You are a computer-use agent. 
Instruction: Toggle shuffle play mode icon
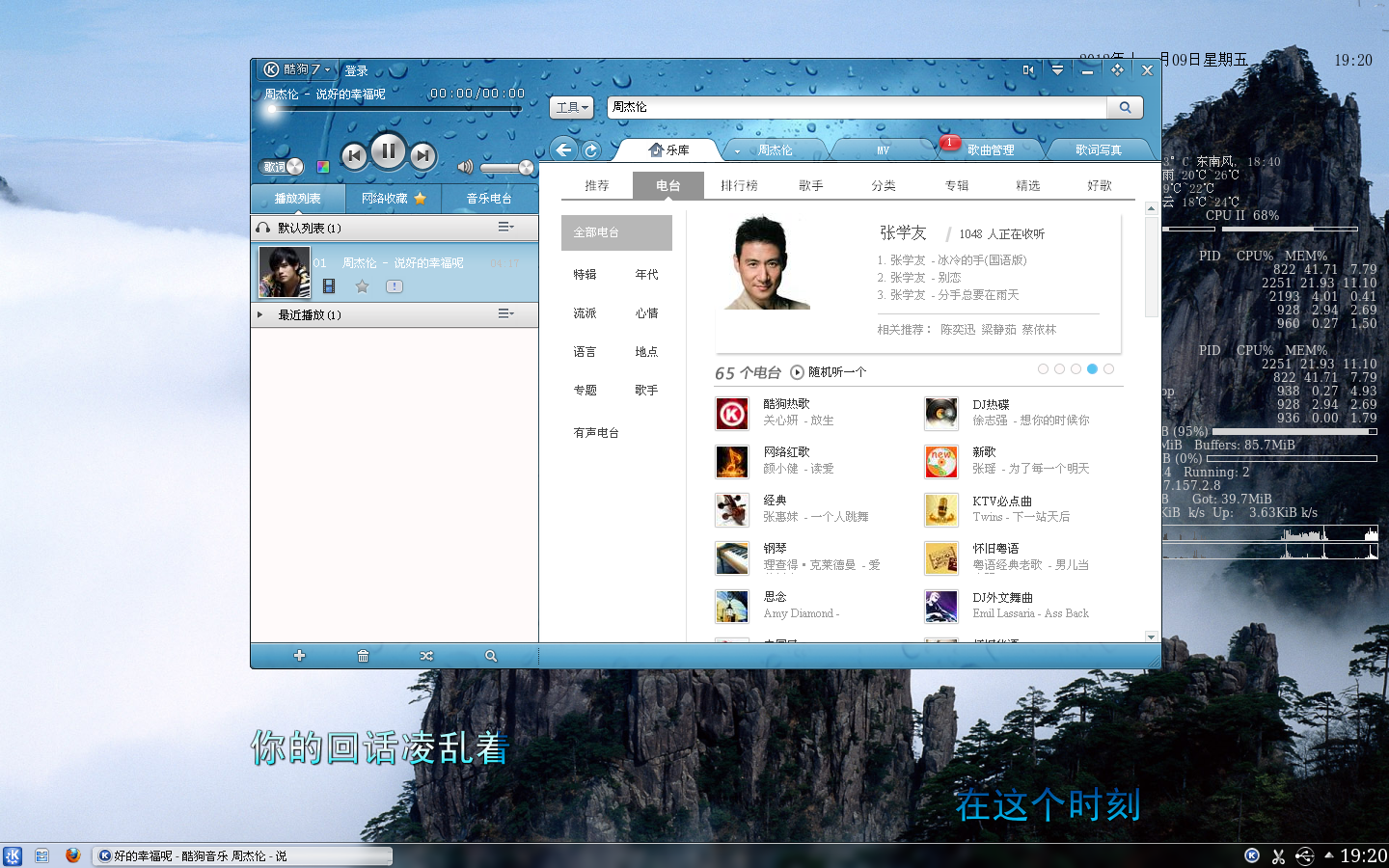coord(426,656)
